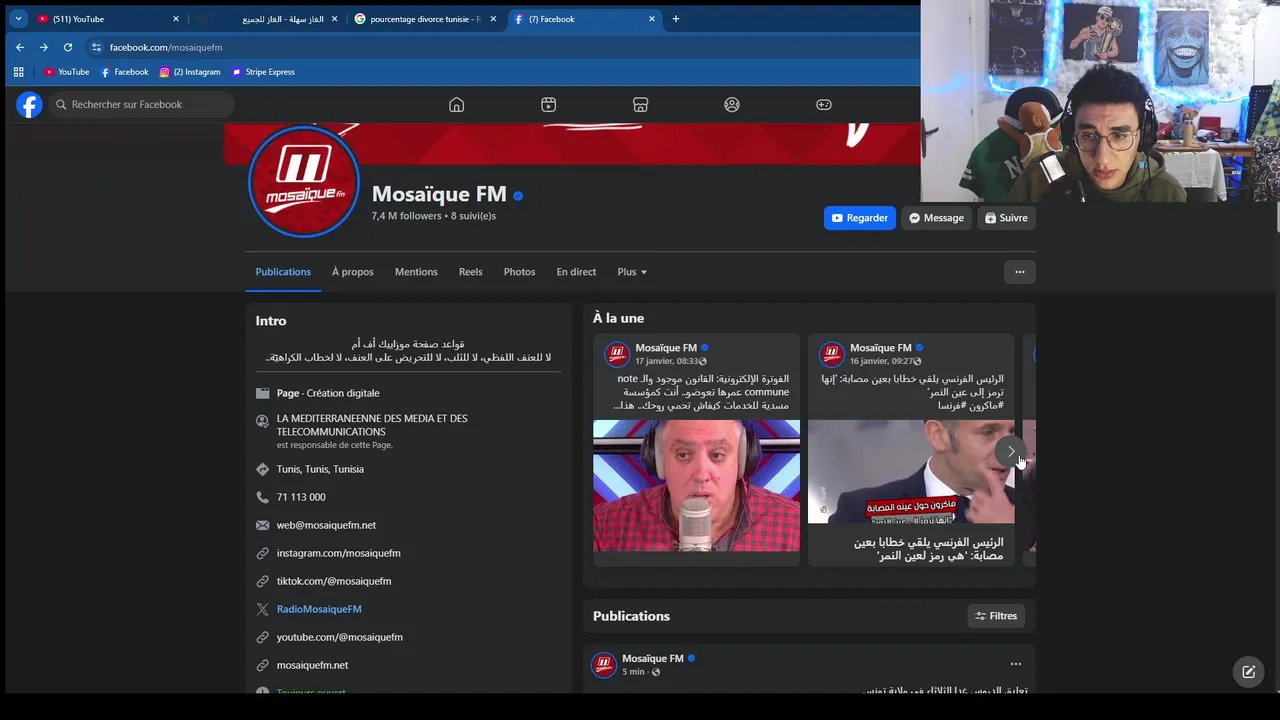Close the pourcentage divorce tunisie tab
The width and height of the screenshot is (1280, 720).
(493, 19)
